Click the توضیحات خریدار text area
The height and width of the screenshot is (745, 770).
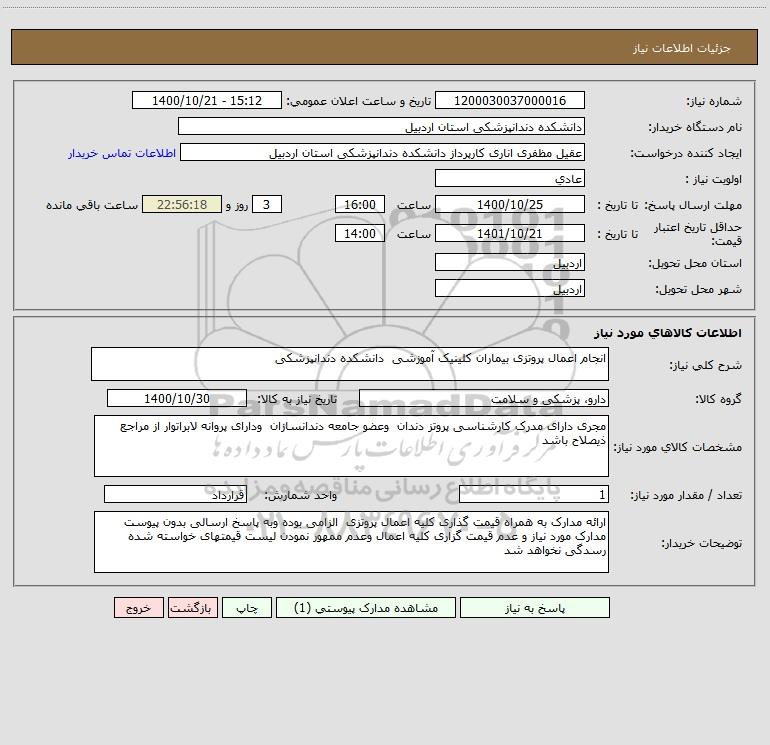[x=351, y=542]
